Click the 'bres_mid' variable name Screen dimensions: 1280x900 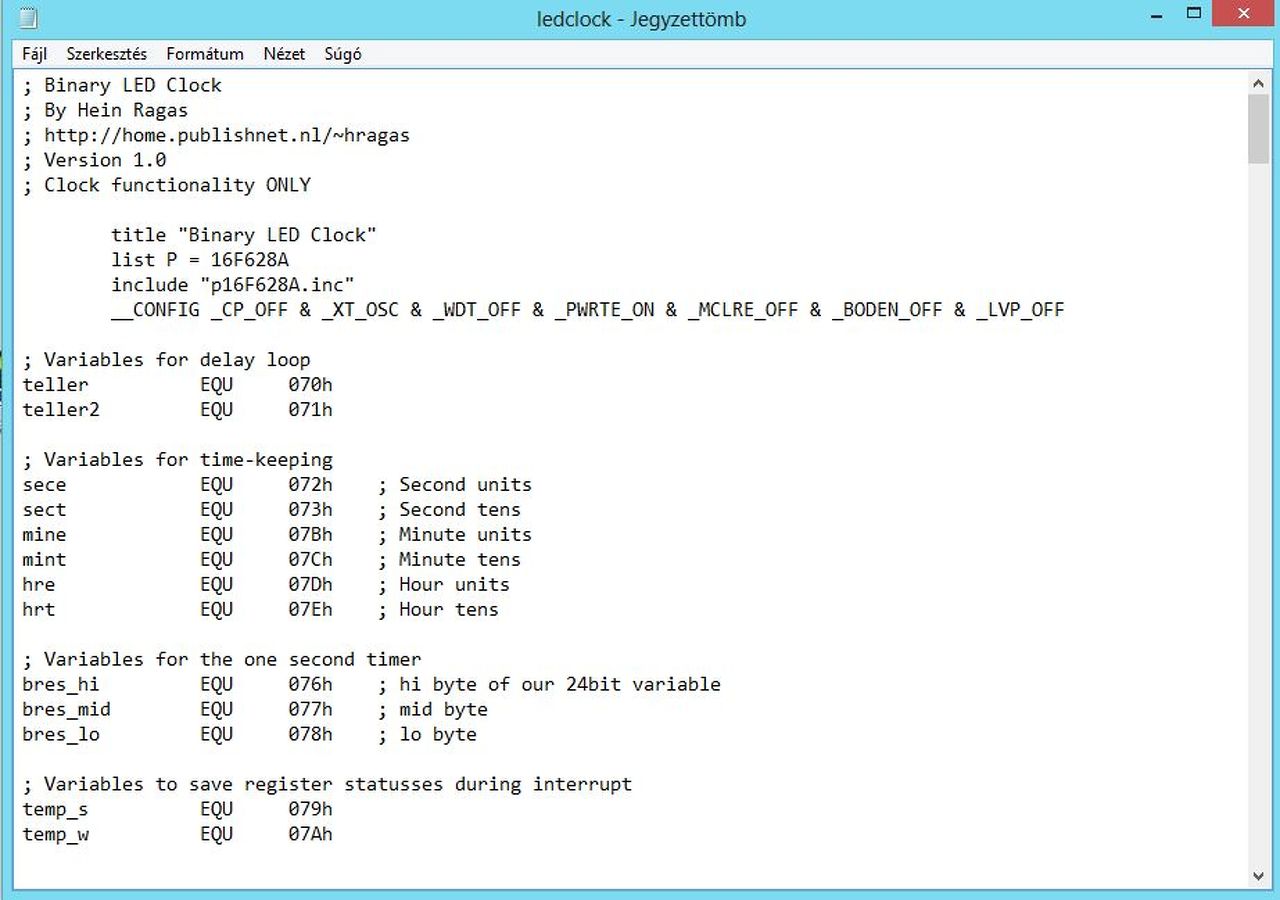pos(66,710)
